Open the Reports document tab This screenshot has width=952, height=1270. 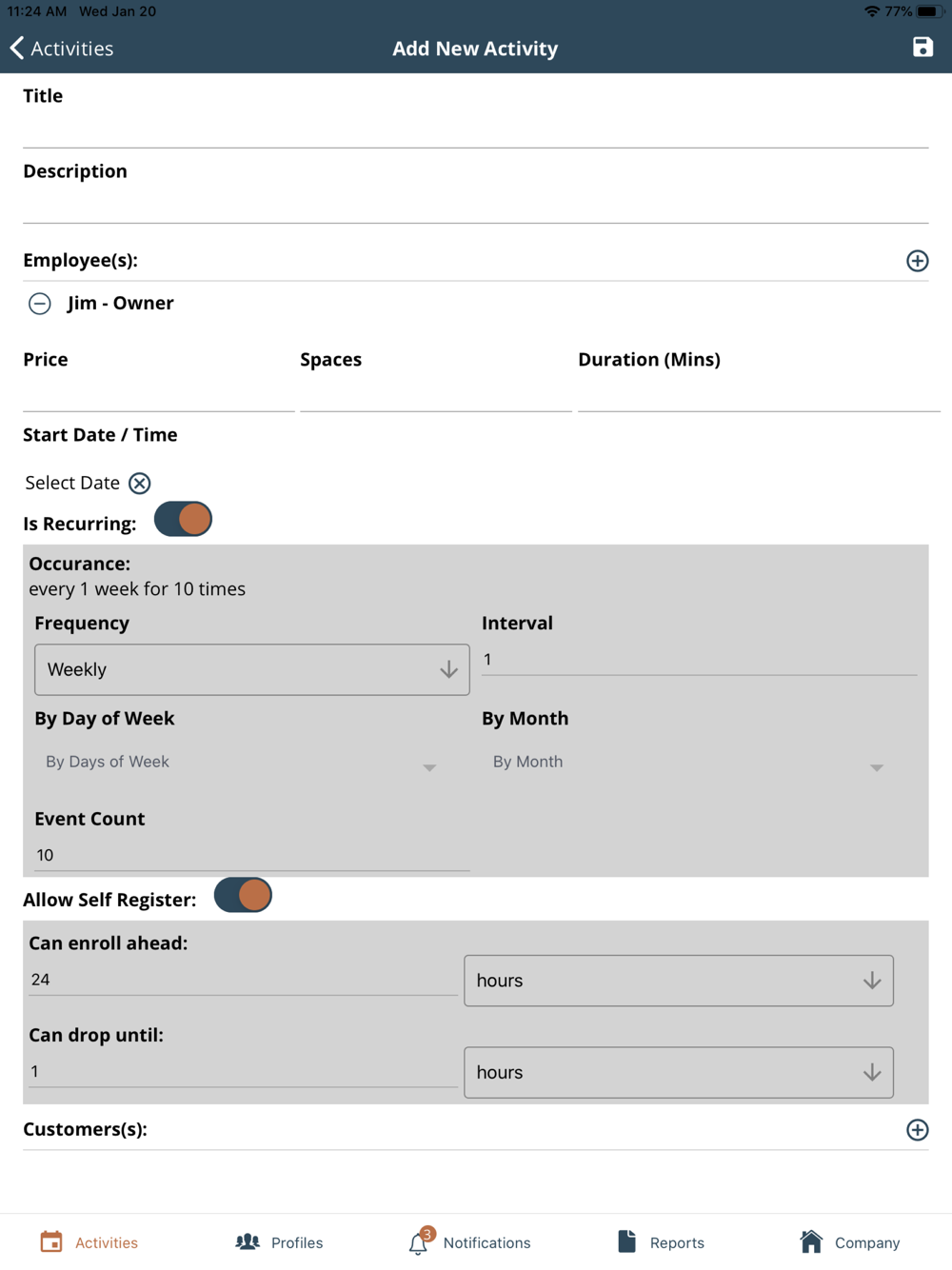(x=661, y=1241)
